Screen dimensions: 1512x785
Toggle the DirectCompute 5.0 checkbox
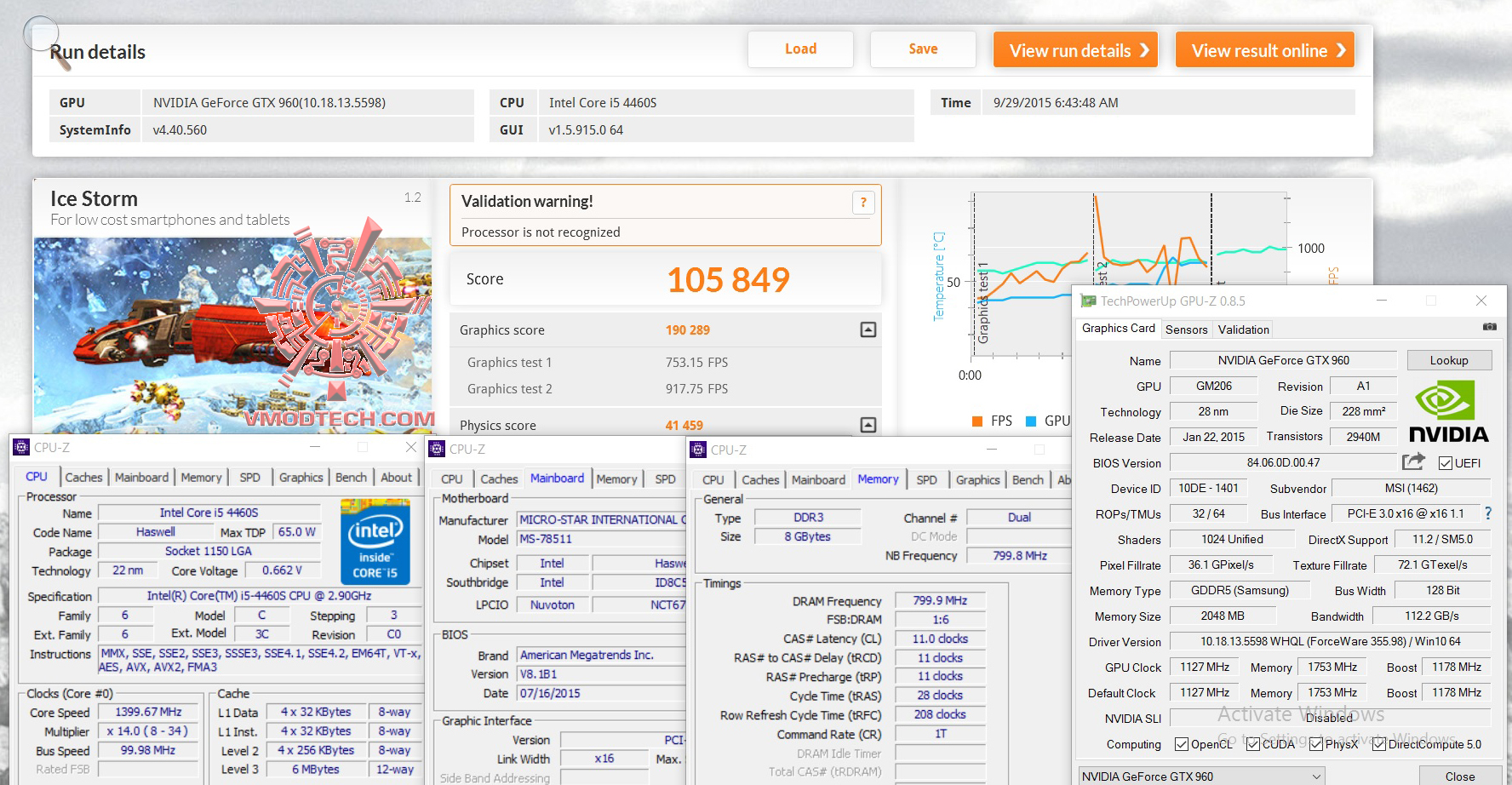pyautogui.click(x=1379, y=744)
